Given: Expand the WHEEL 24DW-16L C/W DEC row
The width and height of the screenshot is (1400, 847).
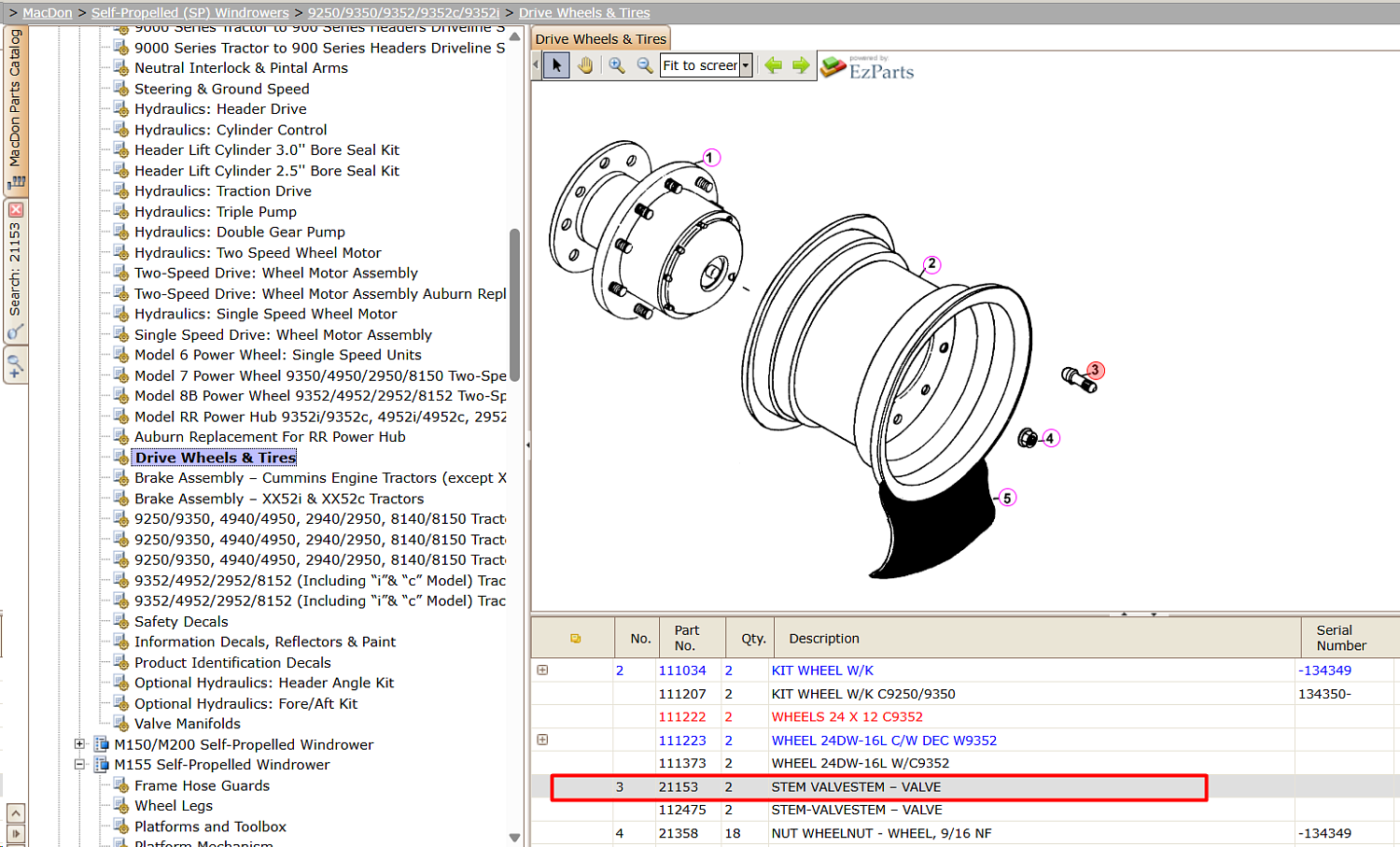Looking at the screenshot, I should click(542, 740).
